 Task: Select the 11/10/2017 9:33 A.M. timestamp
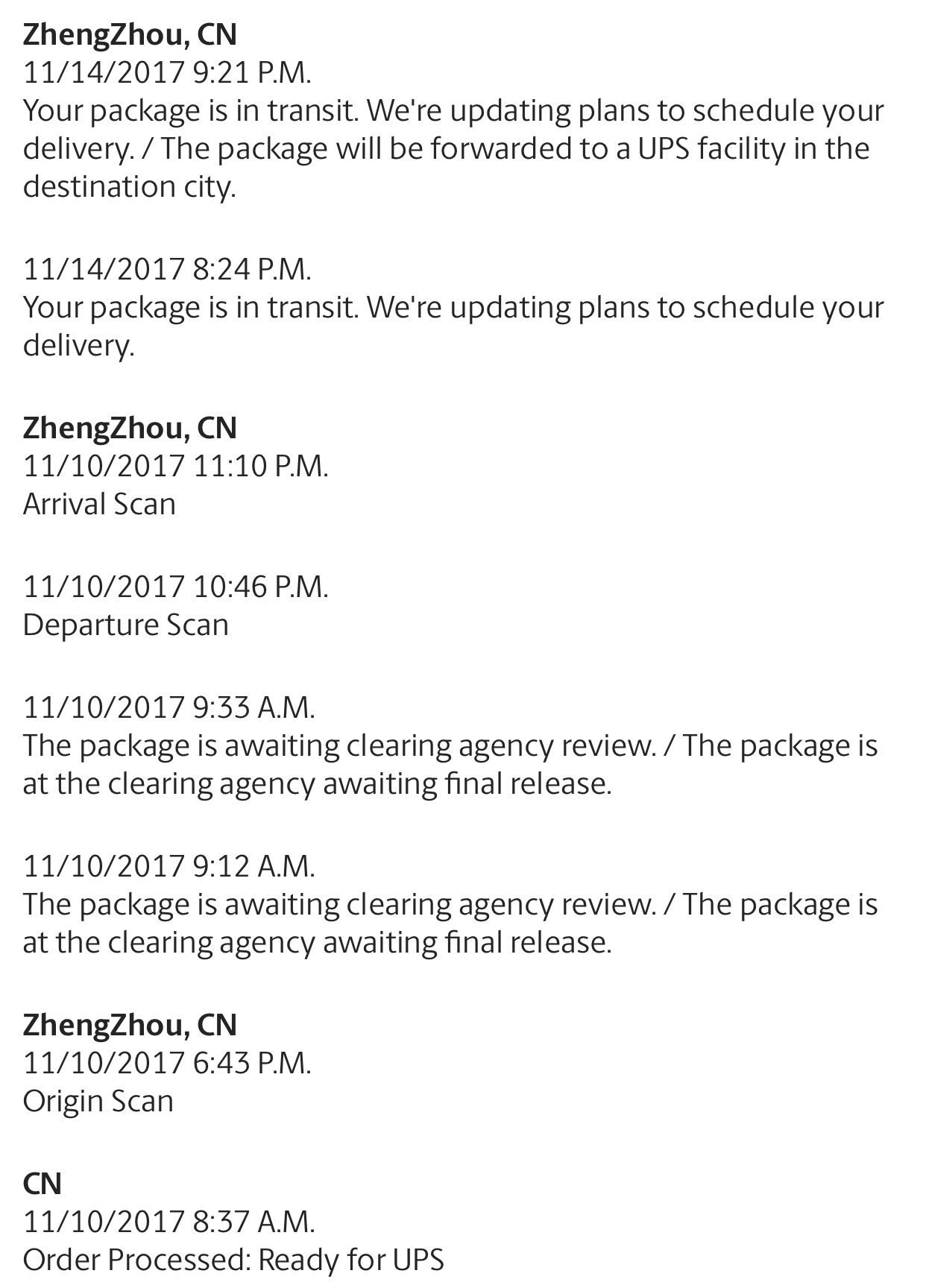[x=169, y=707]
